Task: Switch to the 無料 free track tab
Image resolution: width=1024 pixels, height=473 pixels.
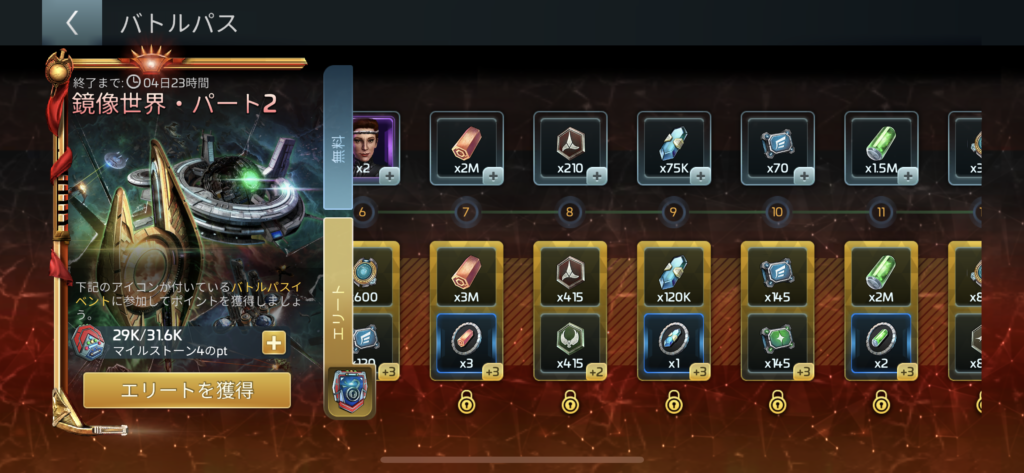Action: [x=338, y=137]
